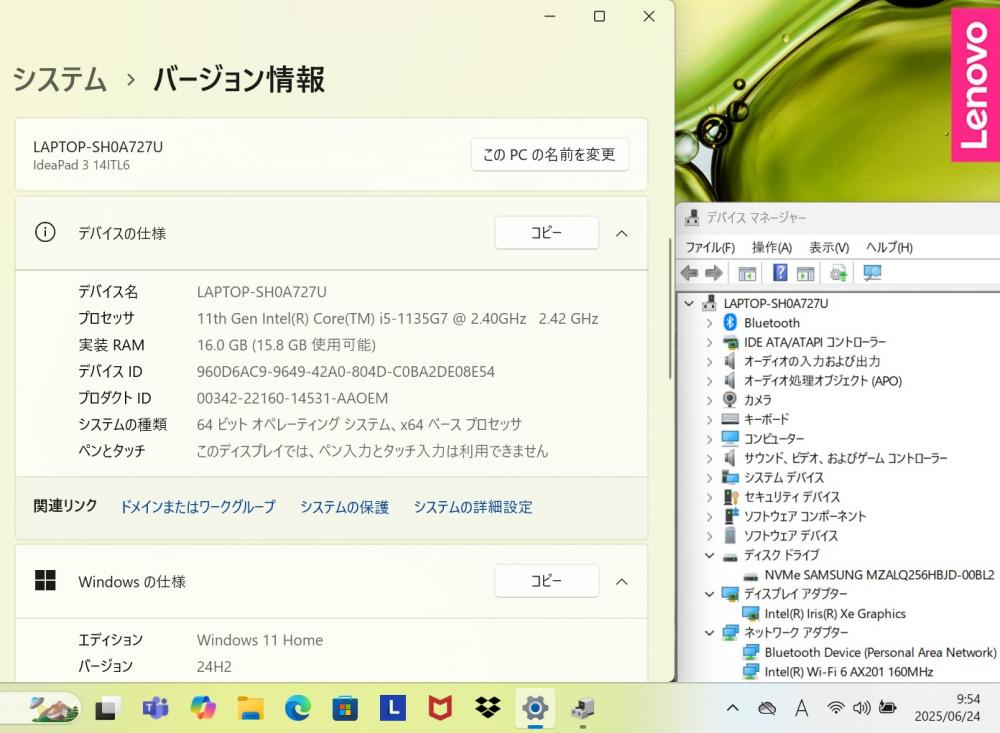This screenshot has width=1000, height=733.
Task: Click コピー button for Windows の仕様
Action: 547,581
